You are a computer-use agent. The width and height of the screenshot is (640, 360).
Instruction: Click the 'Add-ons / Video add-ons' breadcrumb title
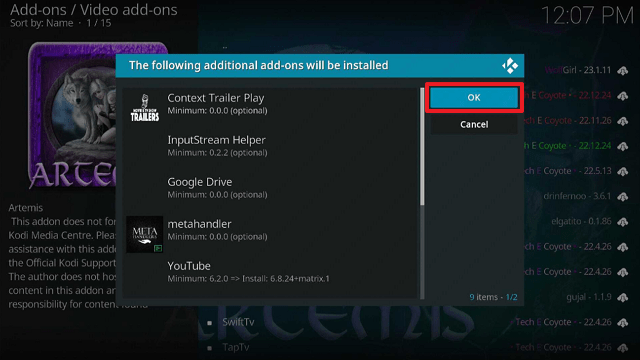94,9
